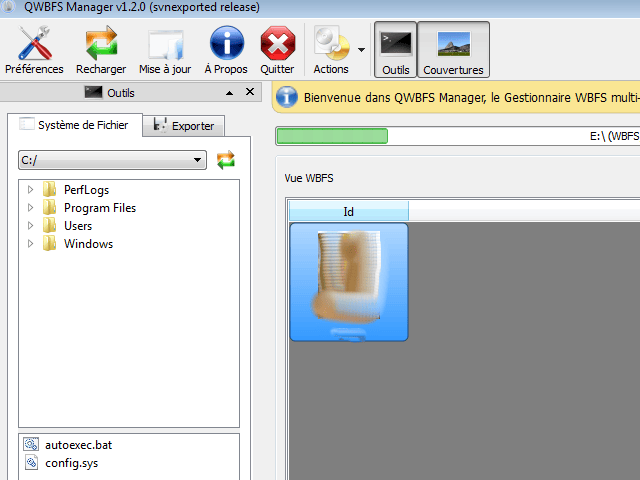Open the C:/ drive dropdown

tap(112, 160)
